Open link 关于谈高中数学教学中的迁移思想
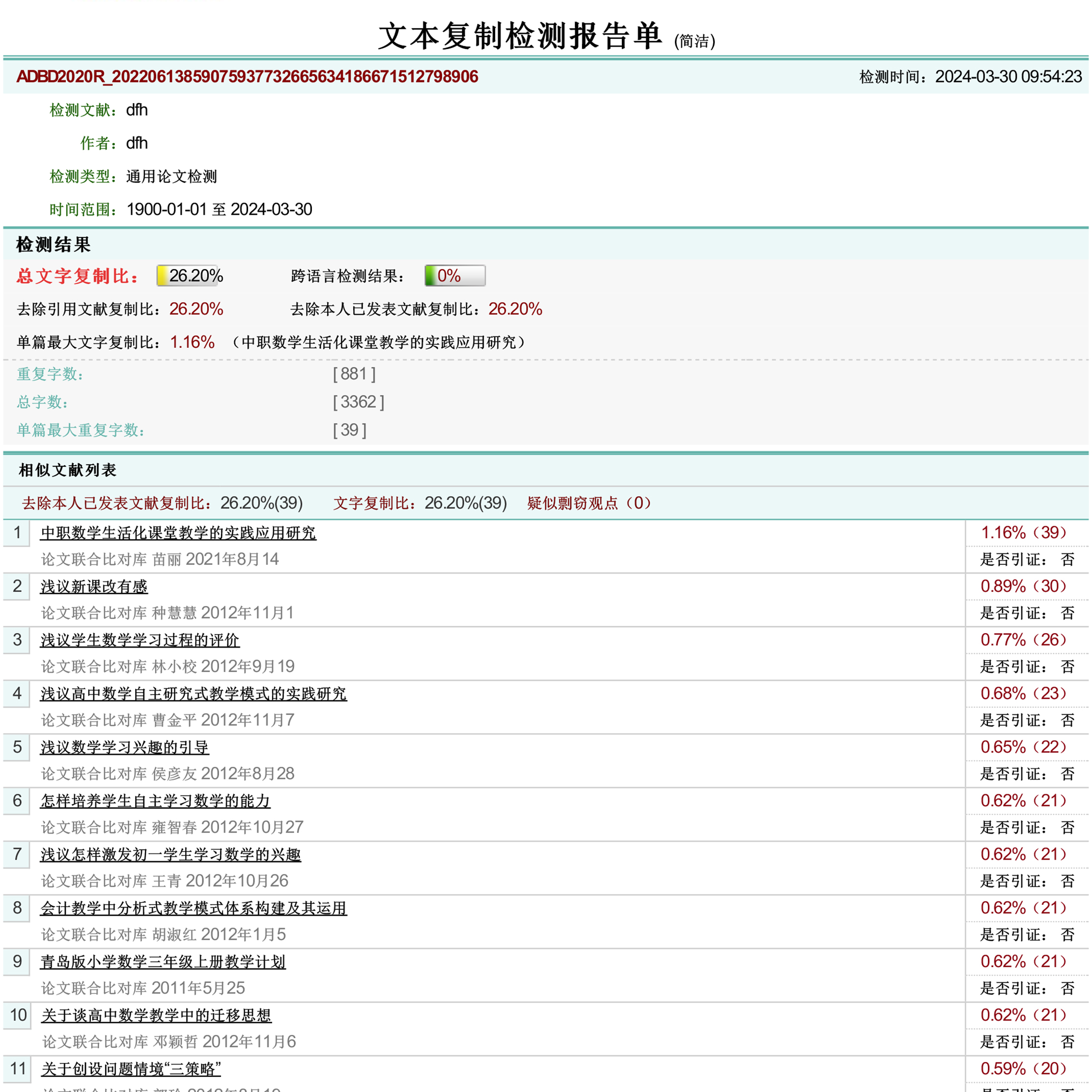The height and width of the screenshot is (1092, 1092). [x=156, y=1016]
